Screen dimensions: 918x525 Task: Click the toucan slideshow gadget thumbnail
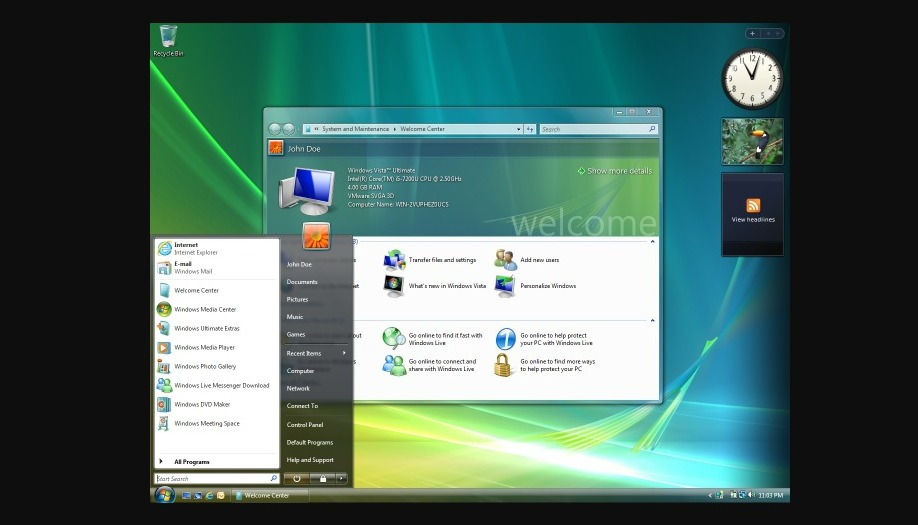[752, 141]
